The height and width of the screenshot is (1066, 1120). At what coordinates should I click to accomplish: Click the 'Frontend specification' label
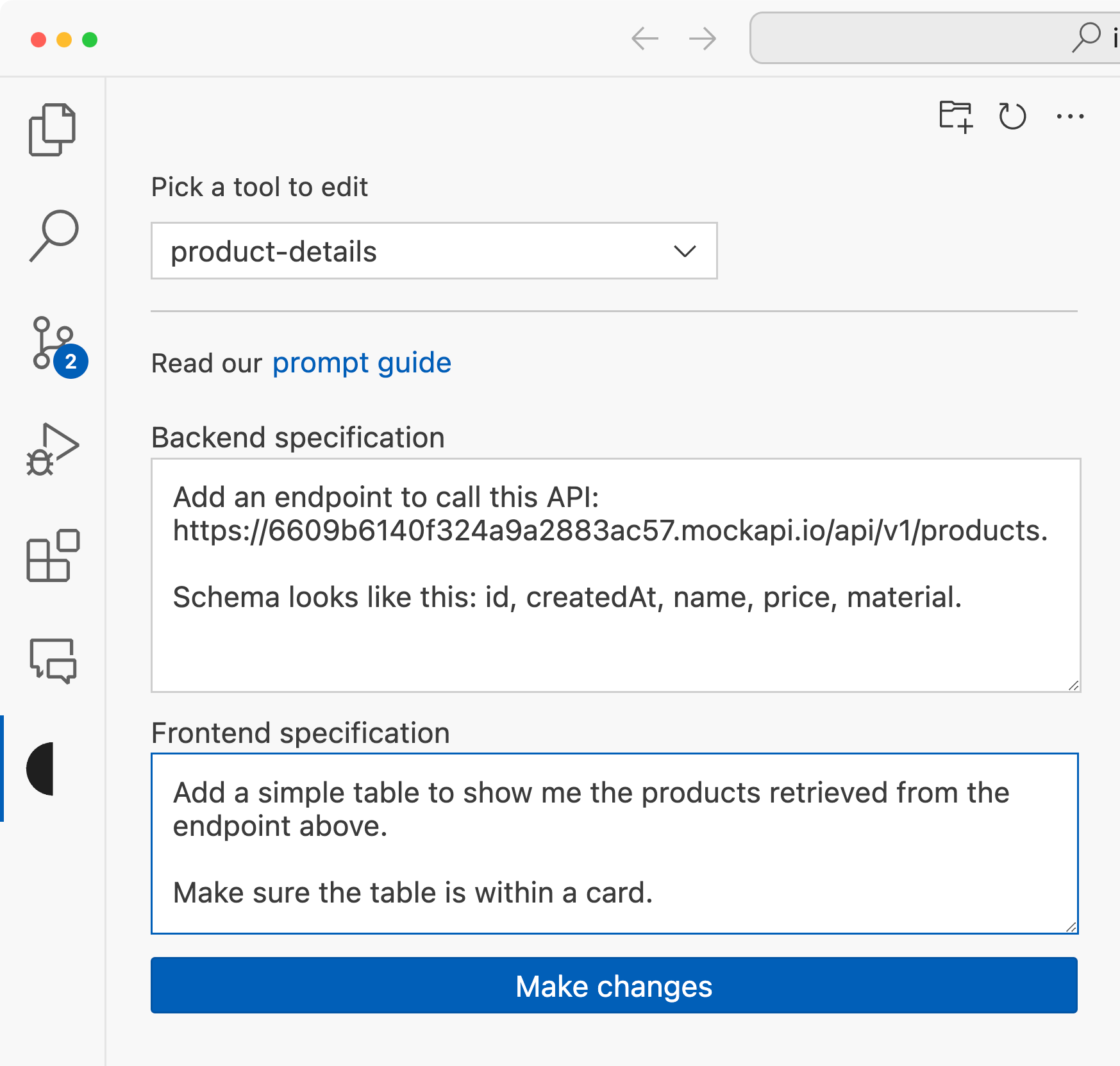click(301, 733)
